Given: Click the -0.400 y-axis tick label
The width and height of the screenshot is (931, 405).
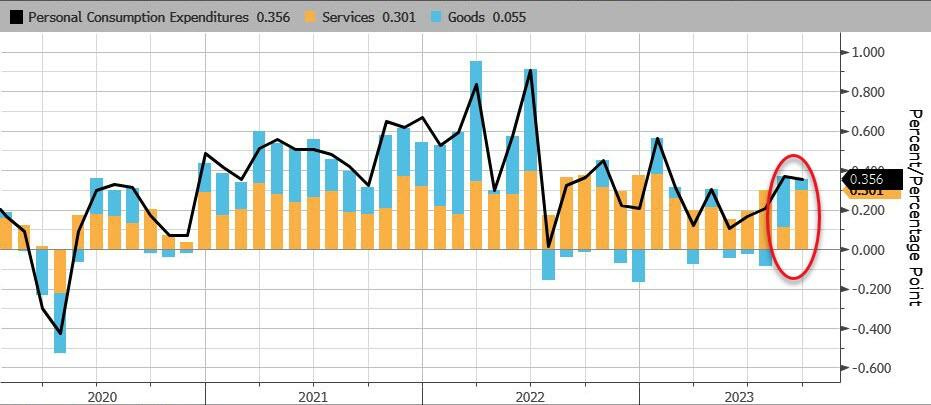Looking at the screenshot, I should point(866,329).
